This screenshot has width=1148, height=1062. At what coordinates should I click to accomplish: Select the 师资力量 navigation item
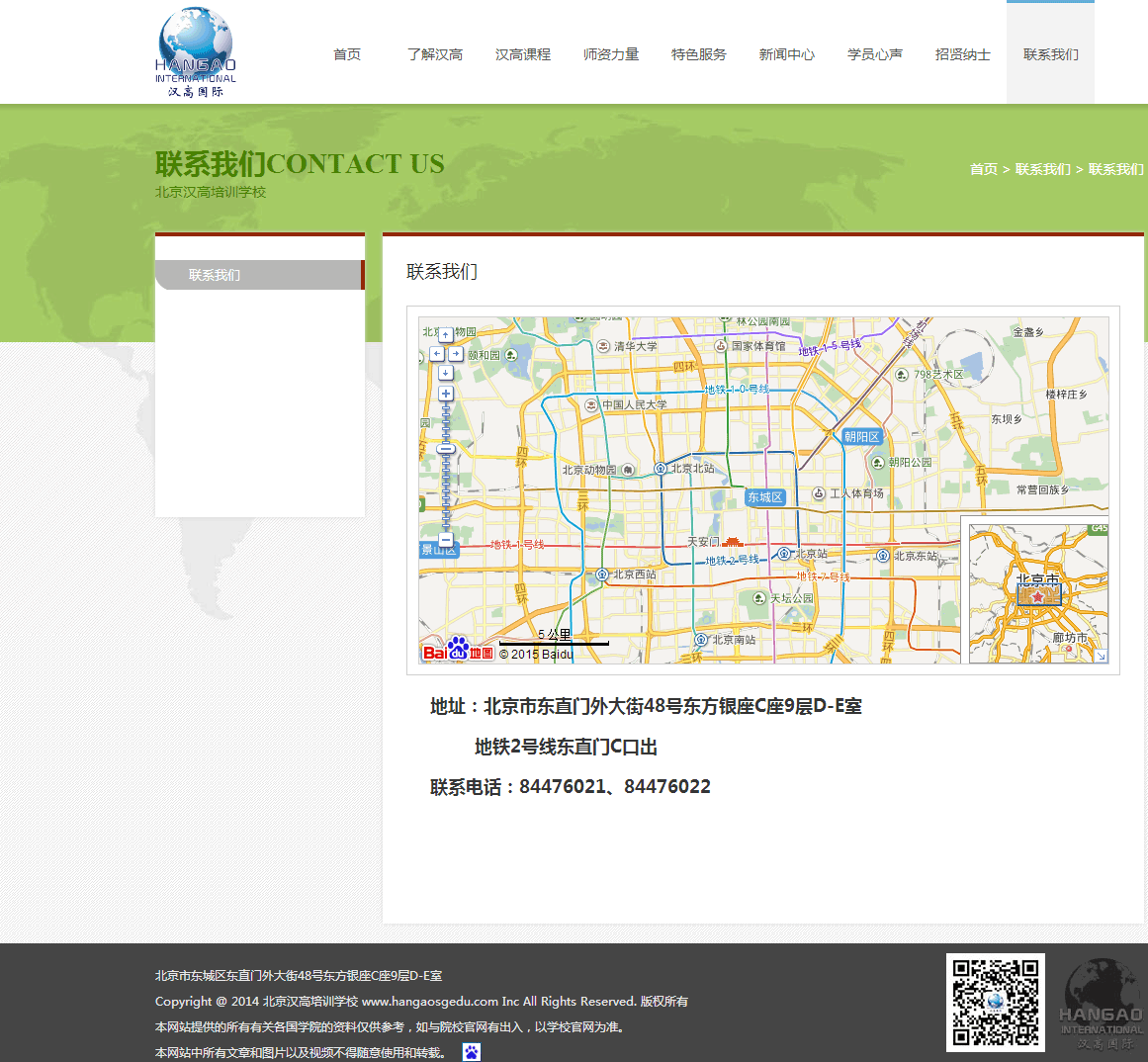pyautogui.click(x=611, y=54)
